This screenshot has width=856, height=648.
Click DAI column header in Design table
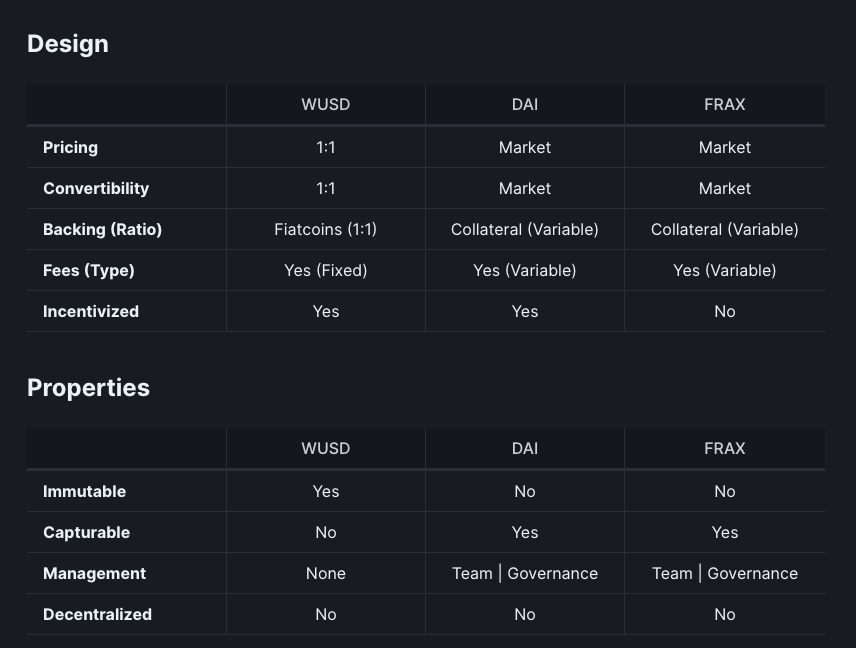[x=525, y=105]
